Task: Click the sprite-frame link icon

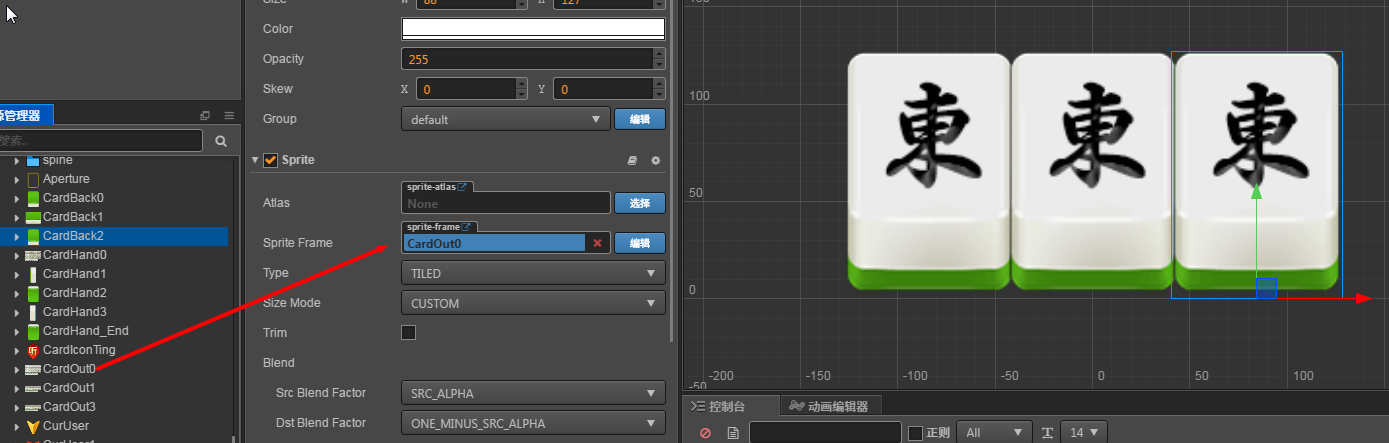Action: tap(466, 227)
